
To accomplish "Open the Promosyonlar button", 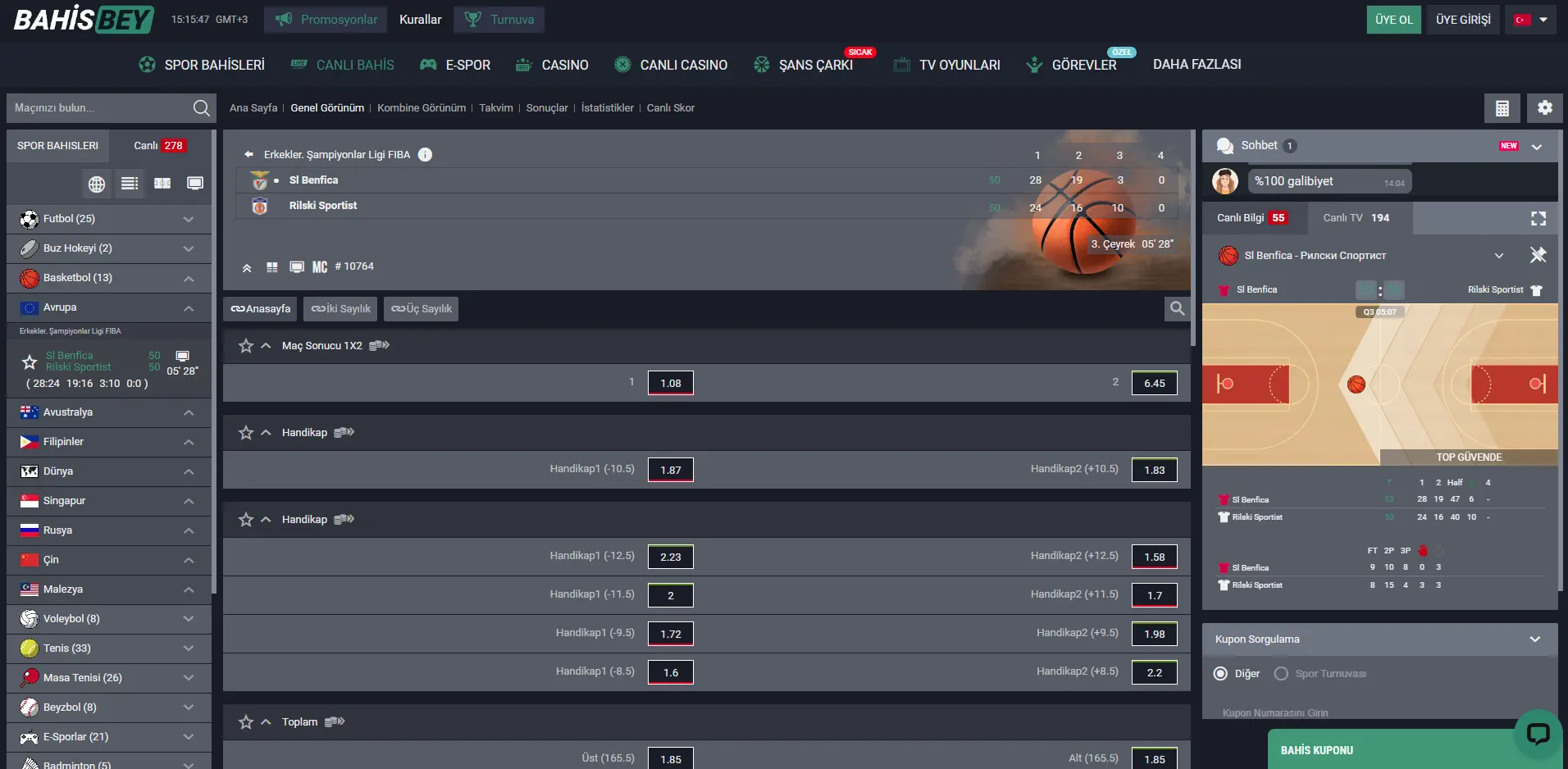I will pyautogui.click(x=326, y=20).
